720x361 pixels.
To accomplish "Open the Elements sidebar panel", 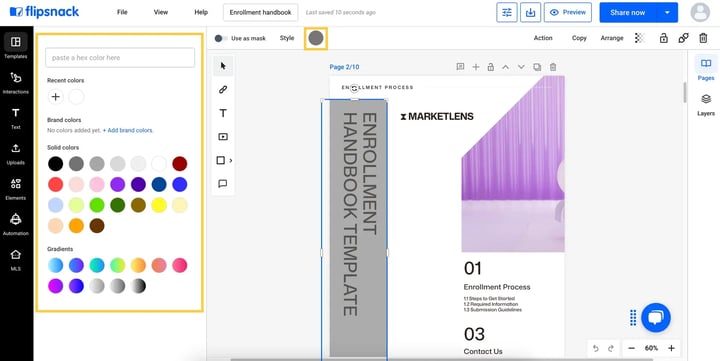I will pos(16,189).
